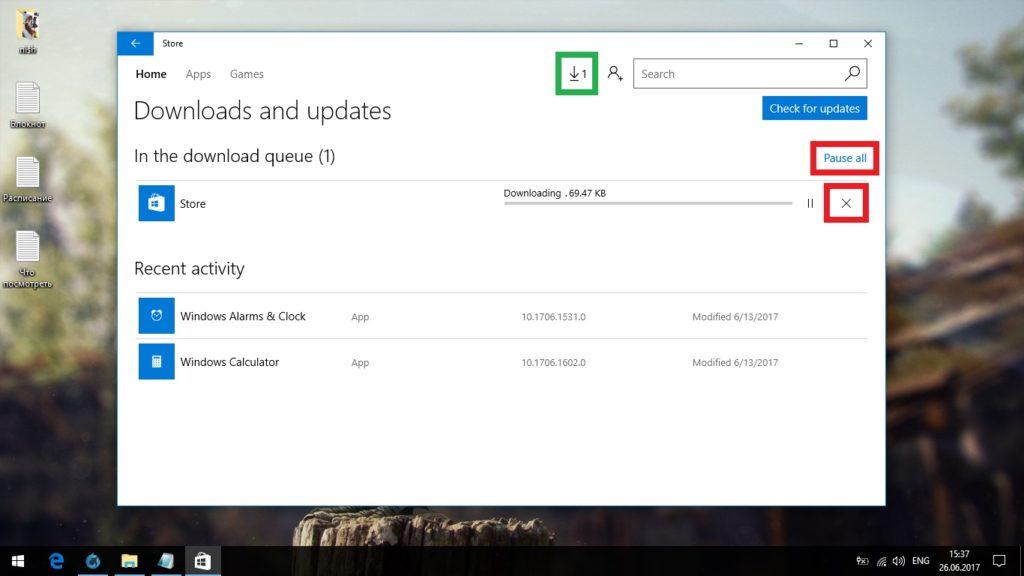Screen dimensions: 1024x576
Task: Click the Modified date for Windows Calculator
Action: [735, 362]
